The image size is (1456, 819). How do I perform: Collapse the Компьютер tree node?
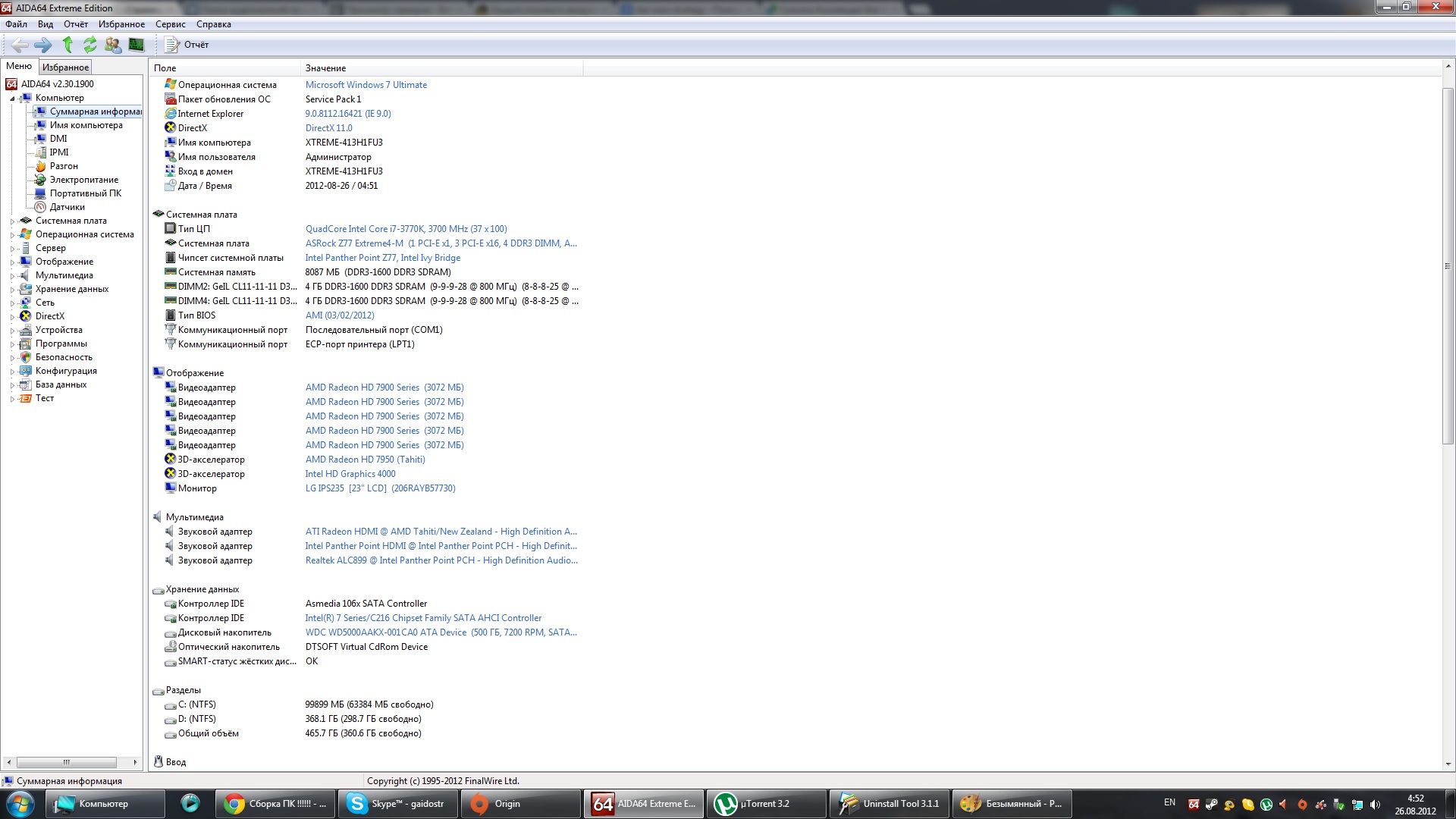point(12,99)
